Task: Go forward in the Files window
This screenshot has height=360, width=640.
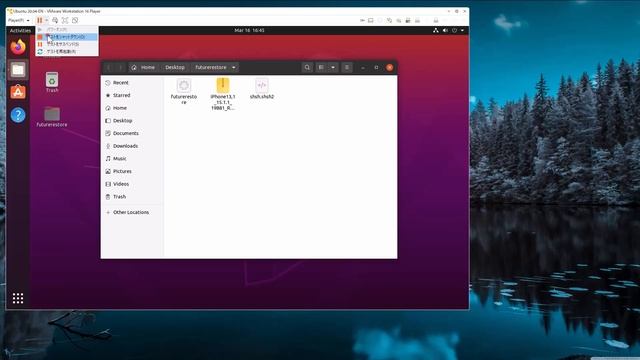Action: click(120, 67)
